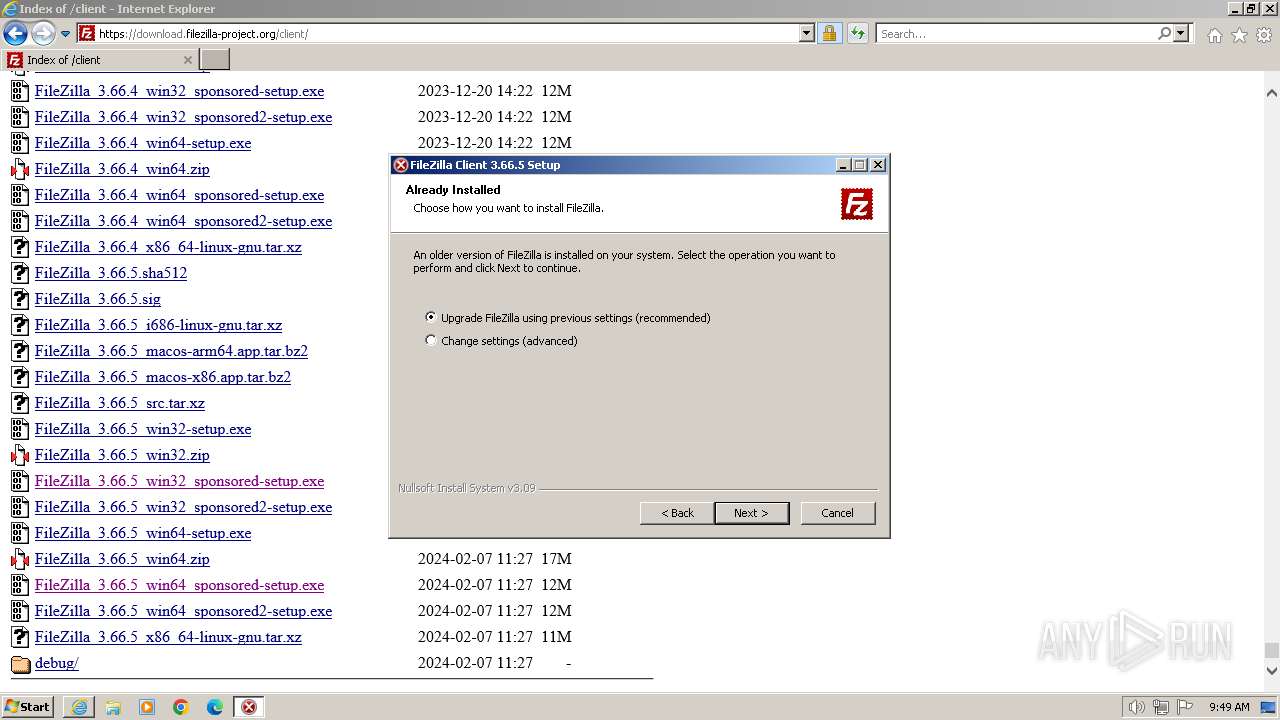The height and width of the screenshot is (720, 1280).
Task: Select 'Change settings (advanced)' radio option
Action: point(431,340)
